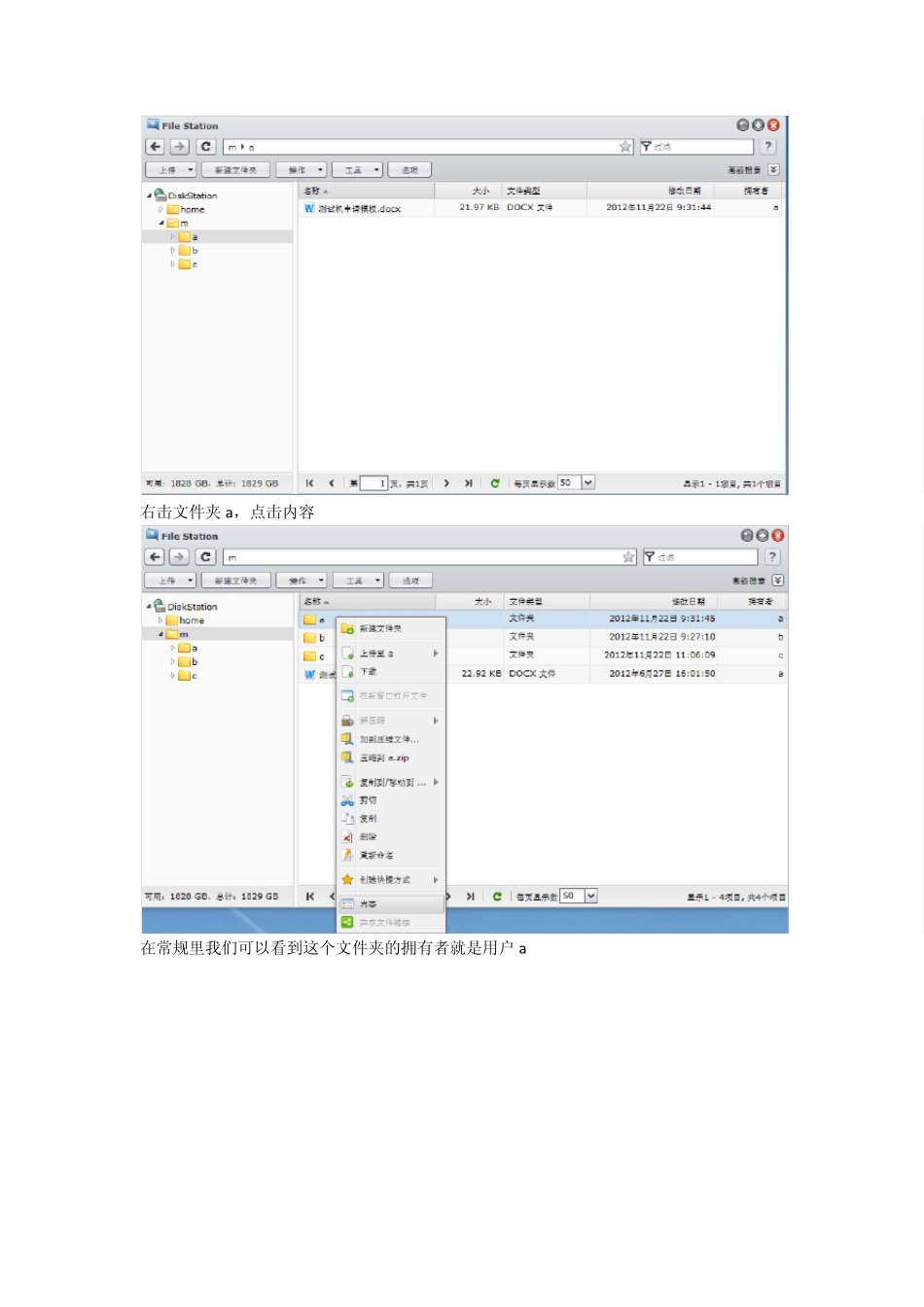
Task: Choose 下载 from the context menu
Action: [x=391, y=672]
